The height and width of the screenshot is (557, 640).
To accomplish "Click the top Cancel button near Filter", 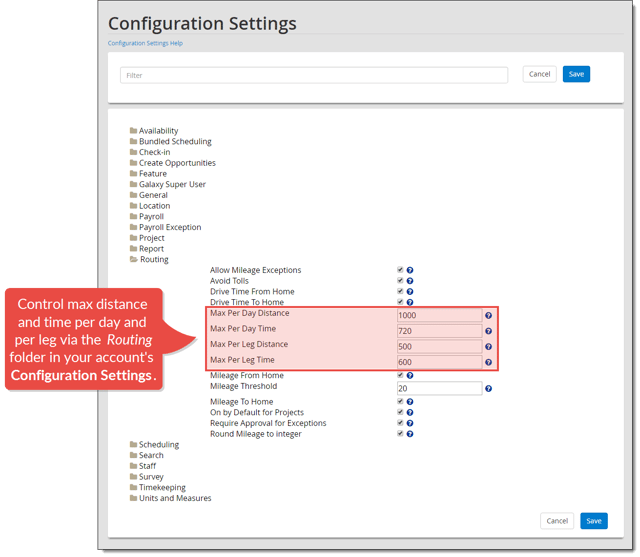I will click(539, 74).
